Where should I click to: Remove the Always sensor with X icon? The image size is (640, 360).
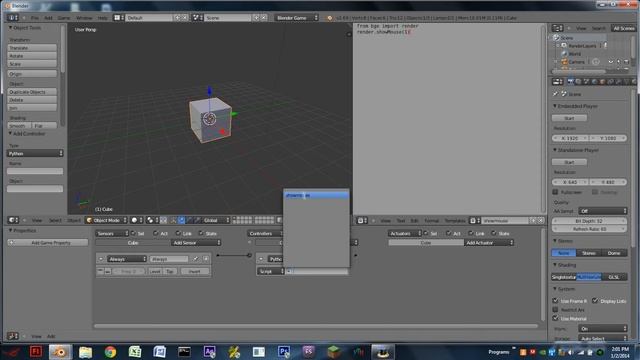point(206,259)
